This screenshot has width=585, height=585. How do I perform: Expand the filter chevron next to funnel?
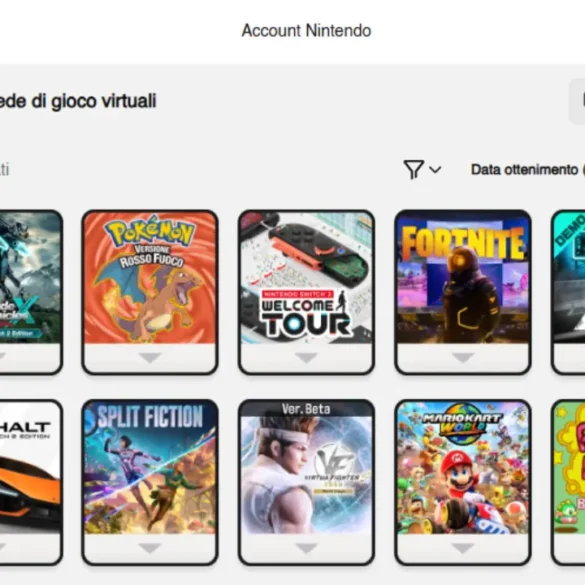435,170
